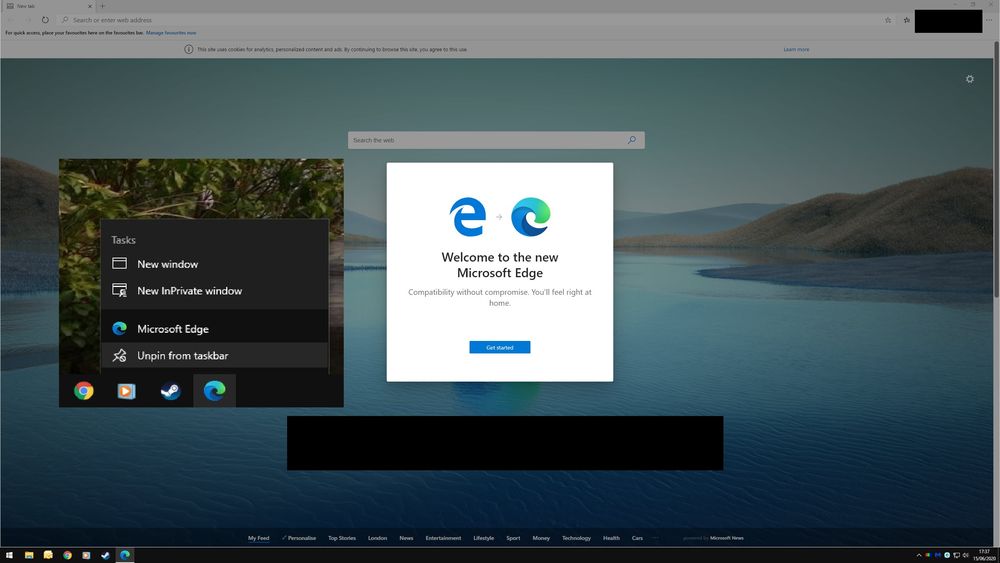Open a new tab with plus button

(103, 6)
